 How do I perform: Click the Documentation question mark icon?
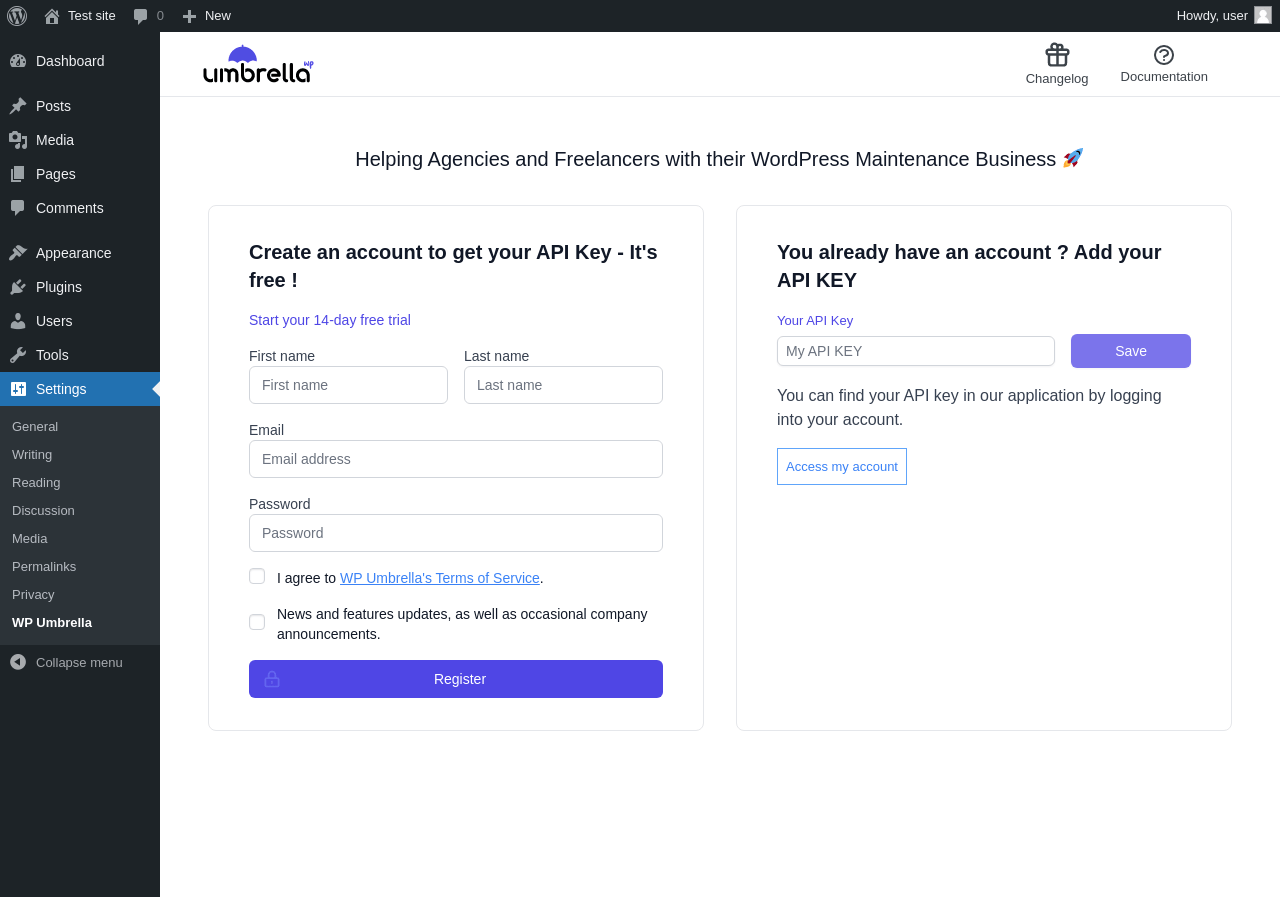tap(1164, 55)
